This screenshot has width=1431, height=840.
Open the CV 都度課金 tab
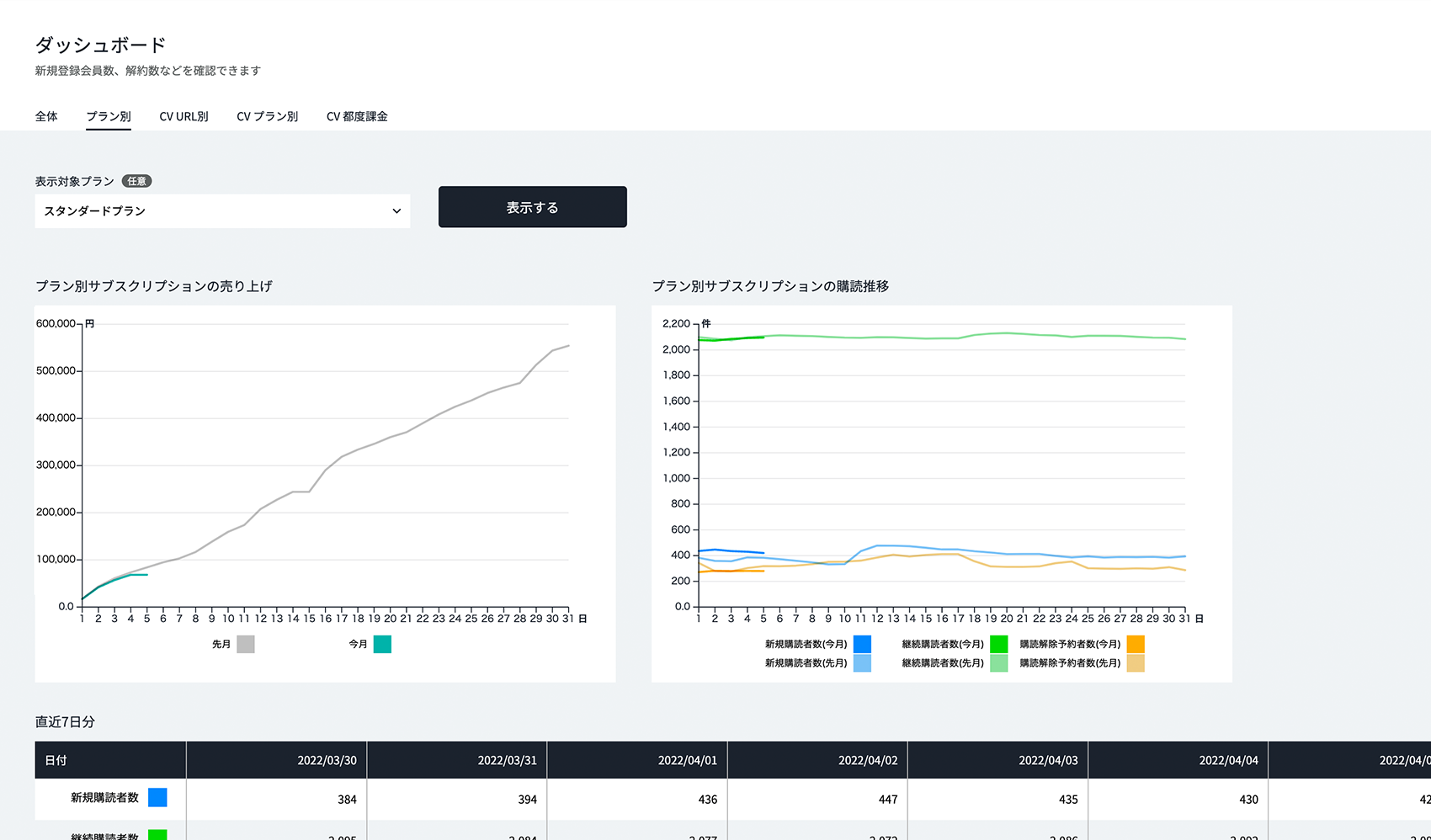[357, 116]
